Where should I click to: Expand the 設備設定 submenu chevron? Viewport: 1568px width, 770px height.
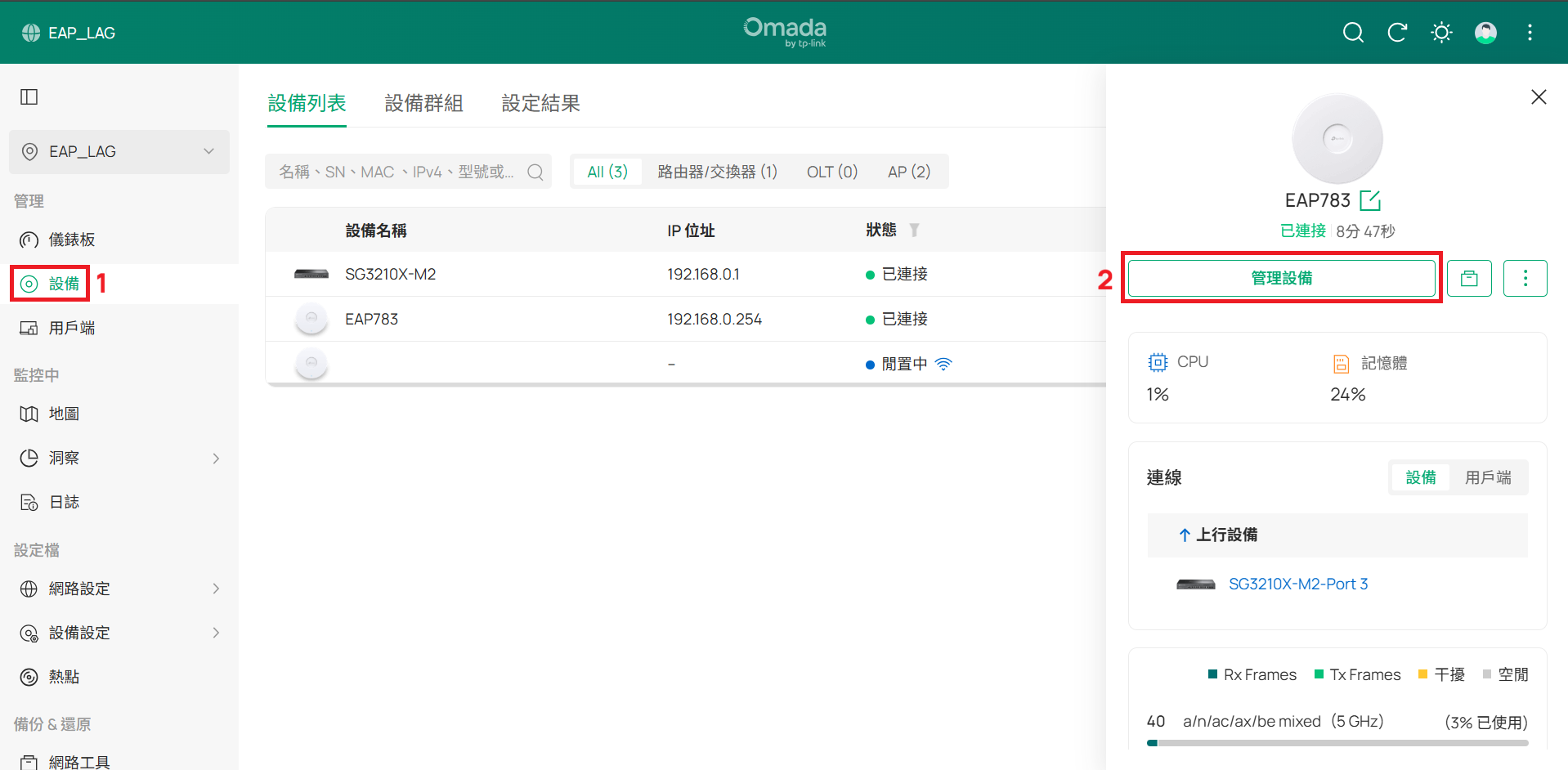pos(216,633)
